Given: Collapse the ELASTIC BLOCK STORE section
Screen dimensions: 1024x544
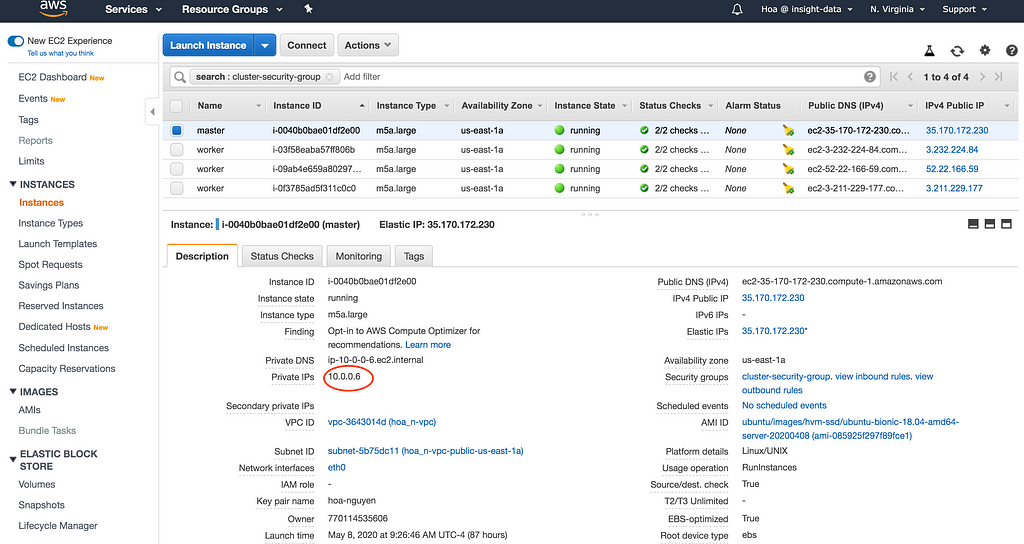Looking at the screenshot, I should (13, 460).
